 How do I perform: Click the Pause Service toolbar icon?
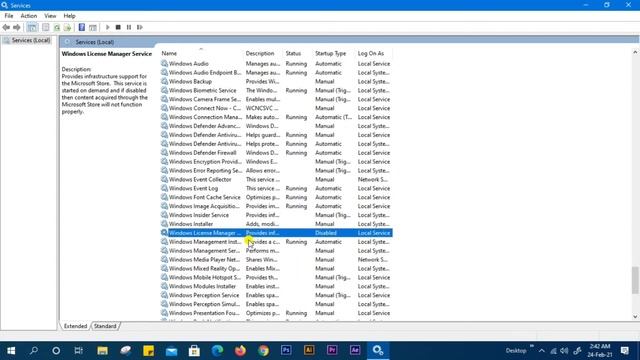point(129,27)
